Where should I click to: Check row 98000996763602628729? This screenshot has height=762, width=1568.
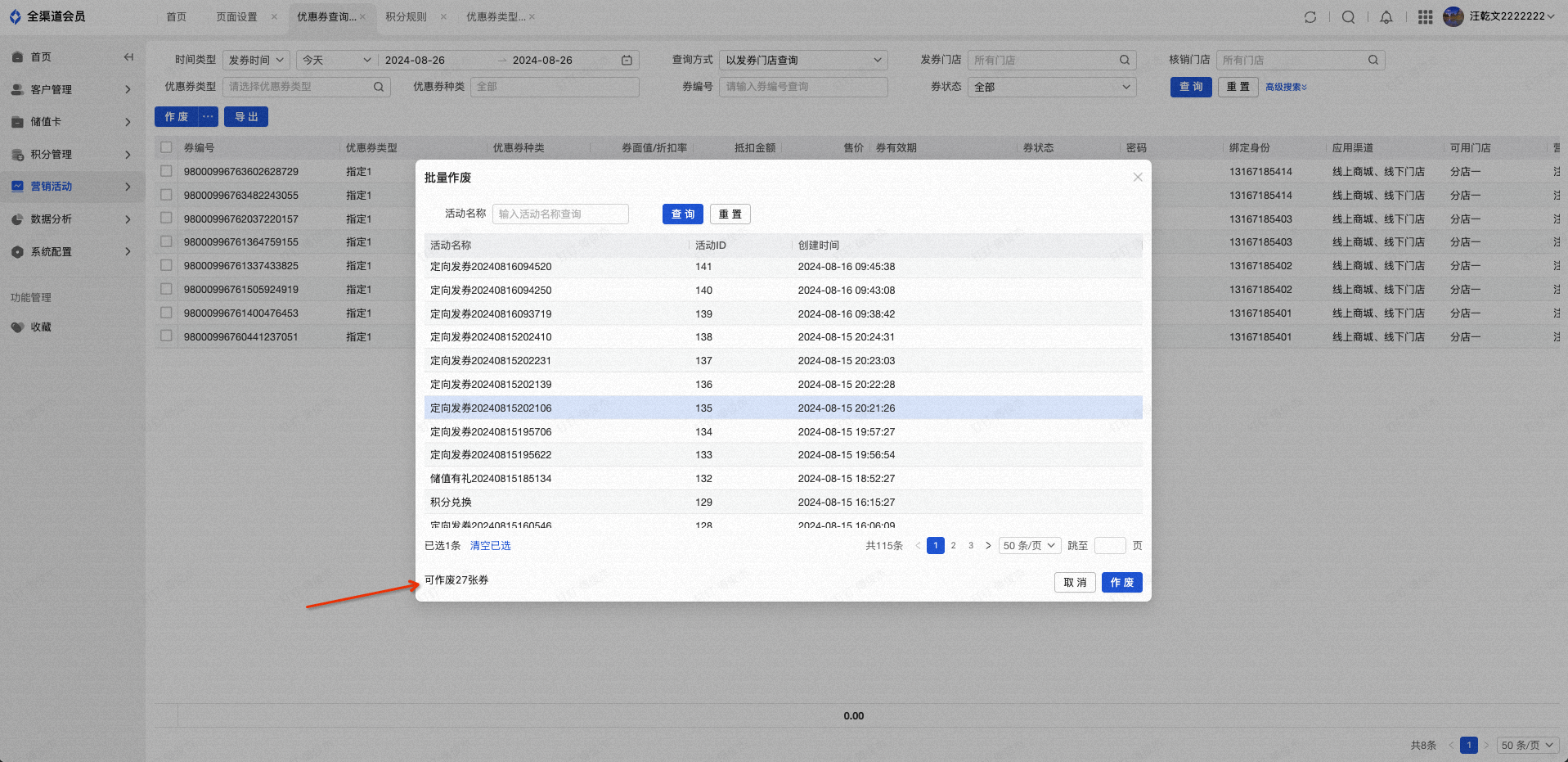[167, 172]
